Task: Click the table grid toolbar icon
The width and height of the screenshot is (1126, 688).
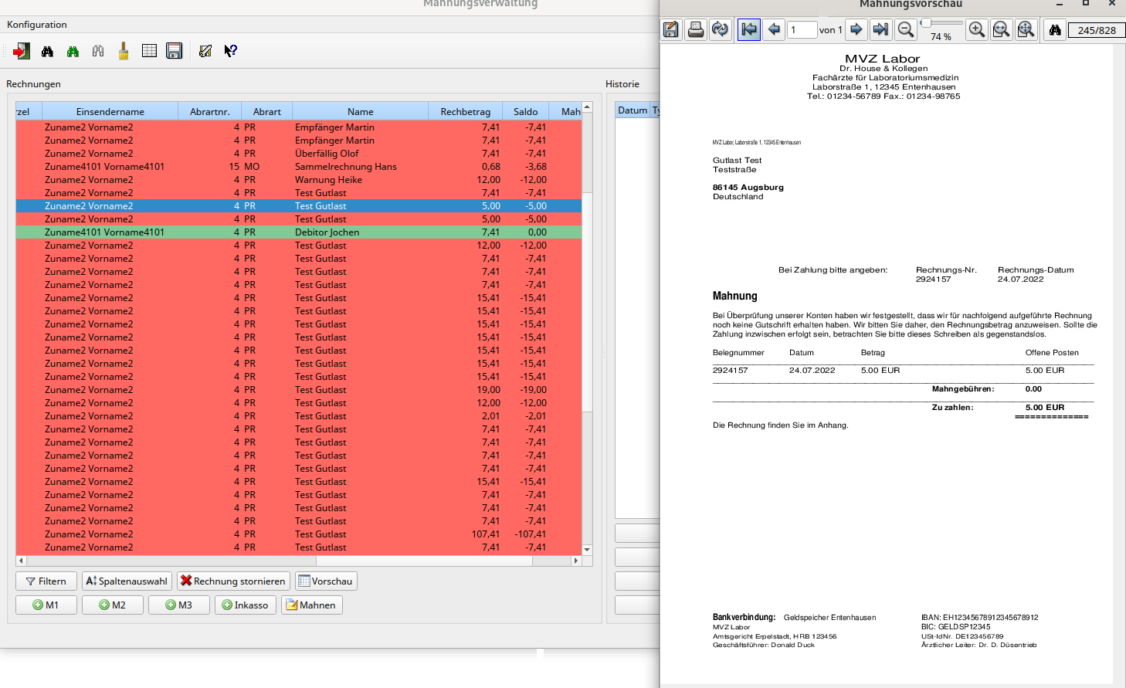Action: [x=149, y=51]
